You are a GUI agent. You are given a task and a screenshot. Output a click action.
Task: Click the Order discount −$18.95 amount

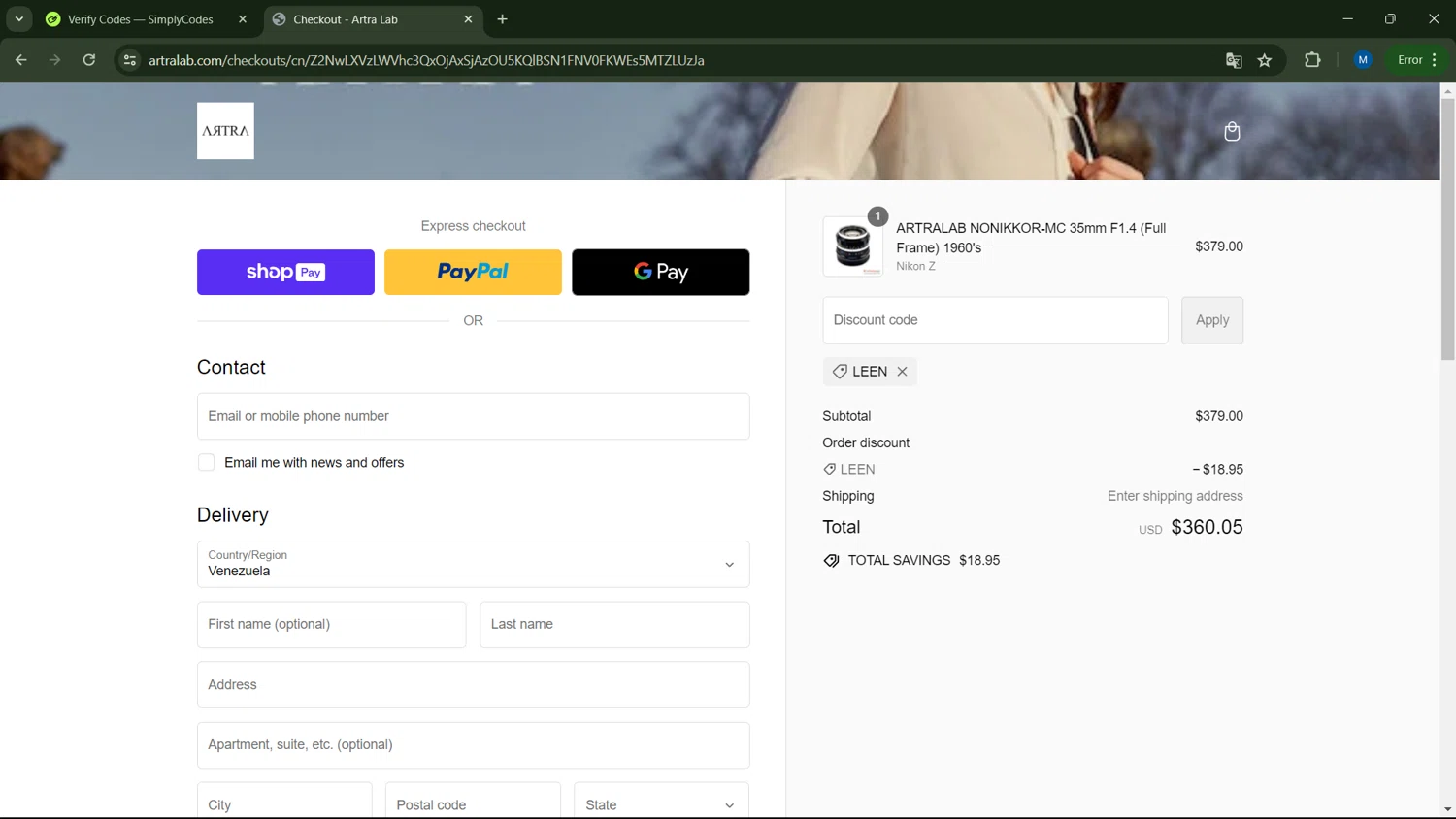pos(1217,470)
